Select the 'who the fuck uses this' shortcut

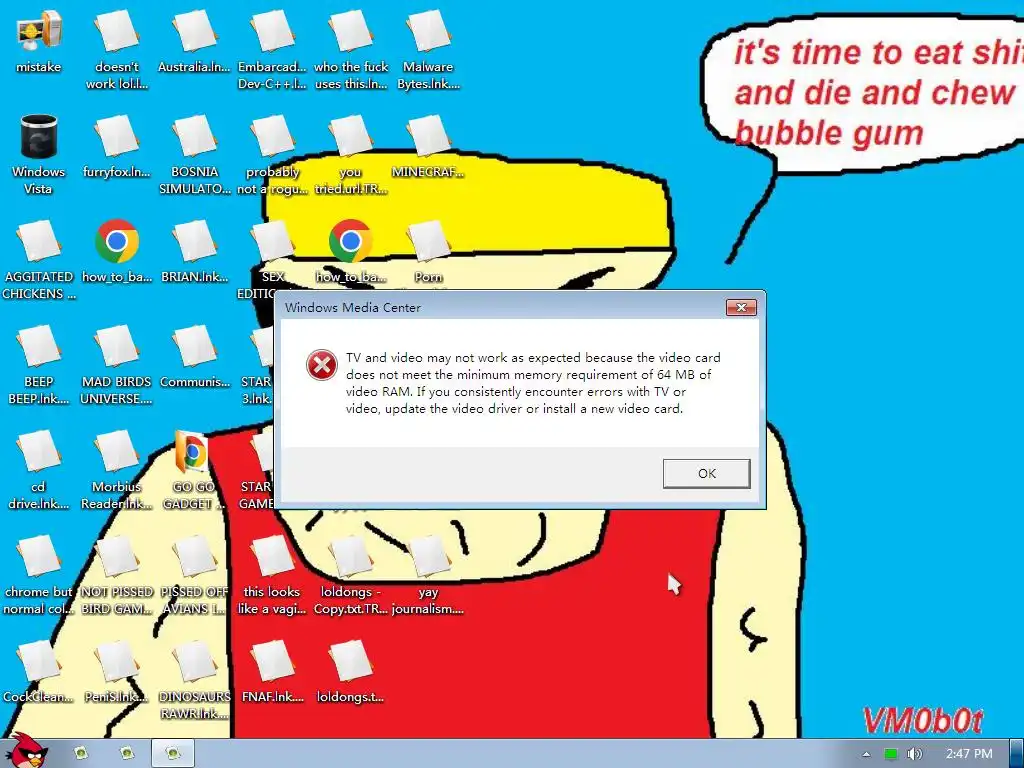click(x=351, y=50)
